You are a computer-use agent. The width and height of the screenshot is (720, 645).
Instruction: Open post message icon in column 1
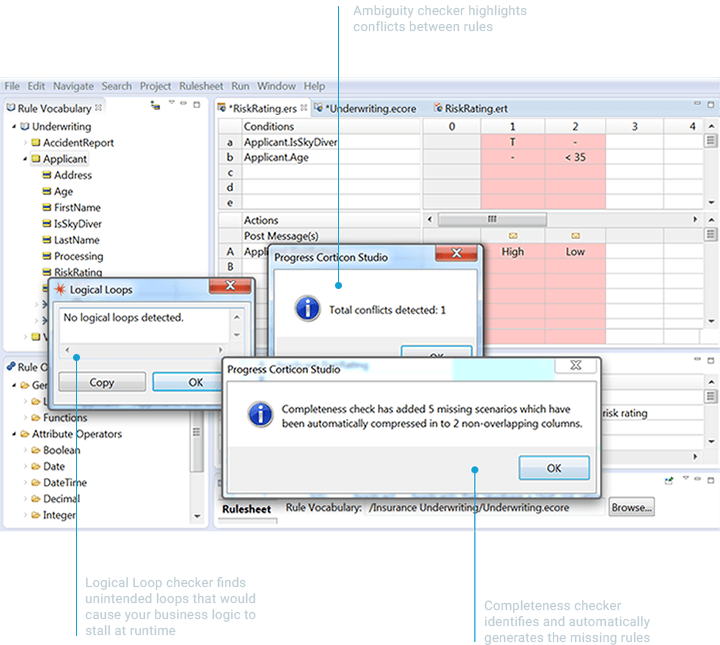(x=513, y=236)
